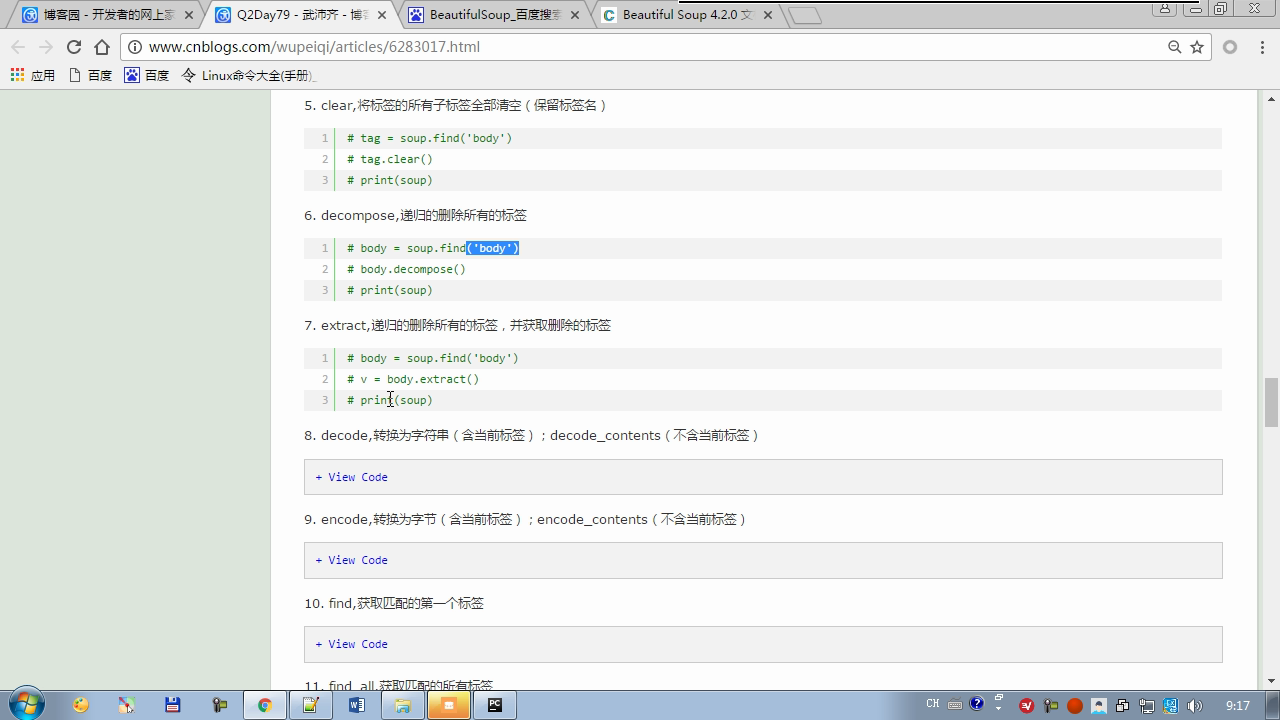This screenshot has height=720, width=1280.
Task: Open the Linux命令大全 bookmark
Action: pos(248,75)
